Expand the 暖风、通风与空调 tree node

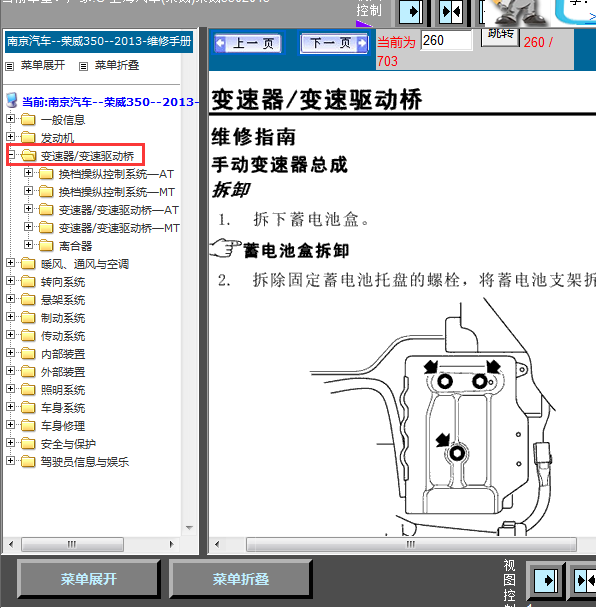(10, 263)
